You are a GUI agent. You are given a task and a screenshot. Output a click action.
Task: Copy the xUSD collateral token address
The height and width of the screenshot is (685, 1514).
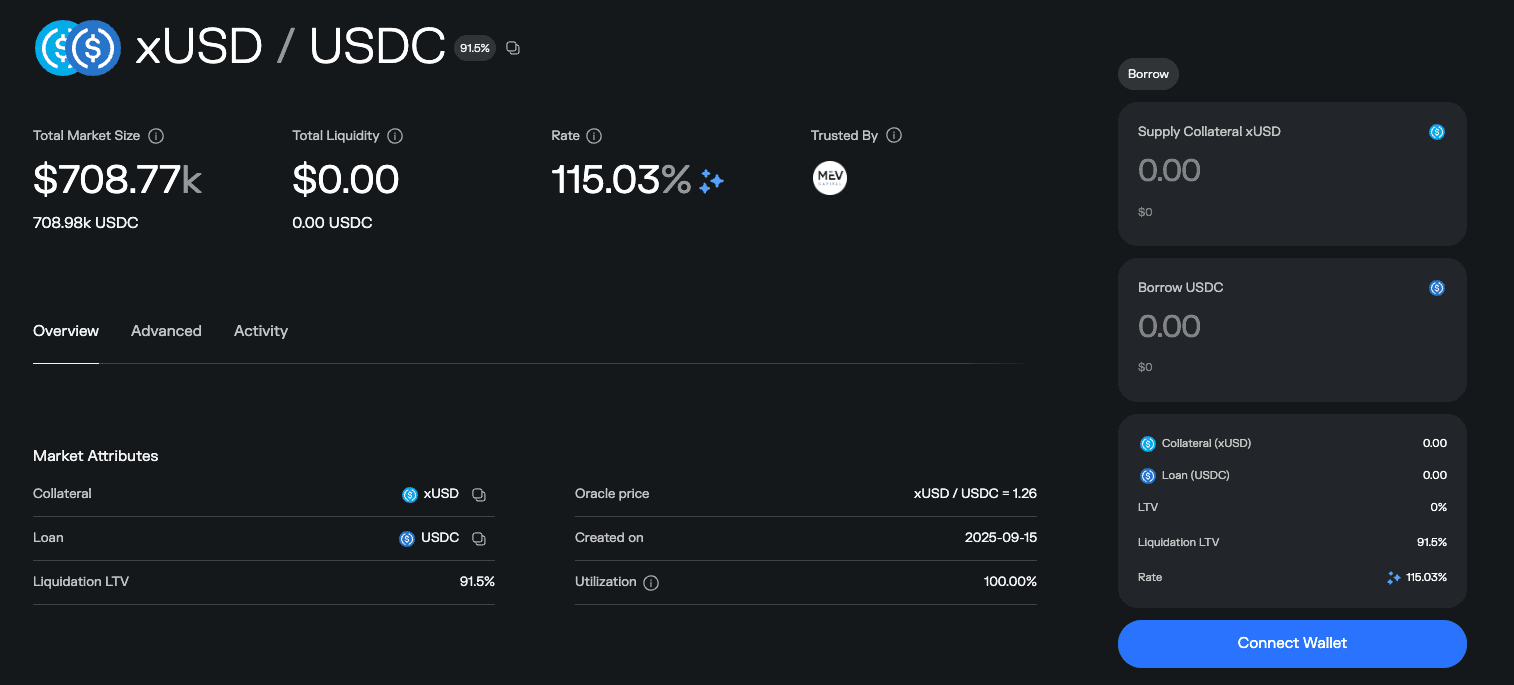pos(478,494)
